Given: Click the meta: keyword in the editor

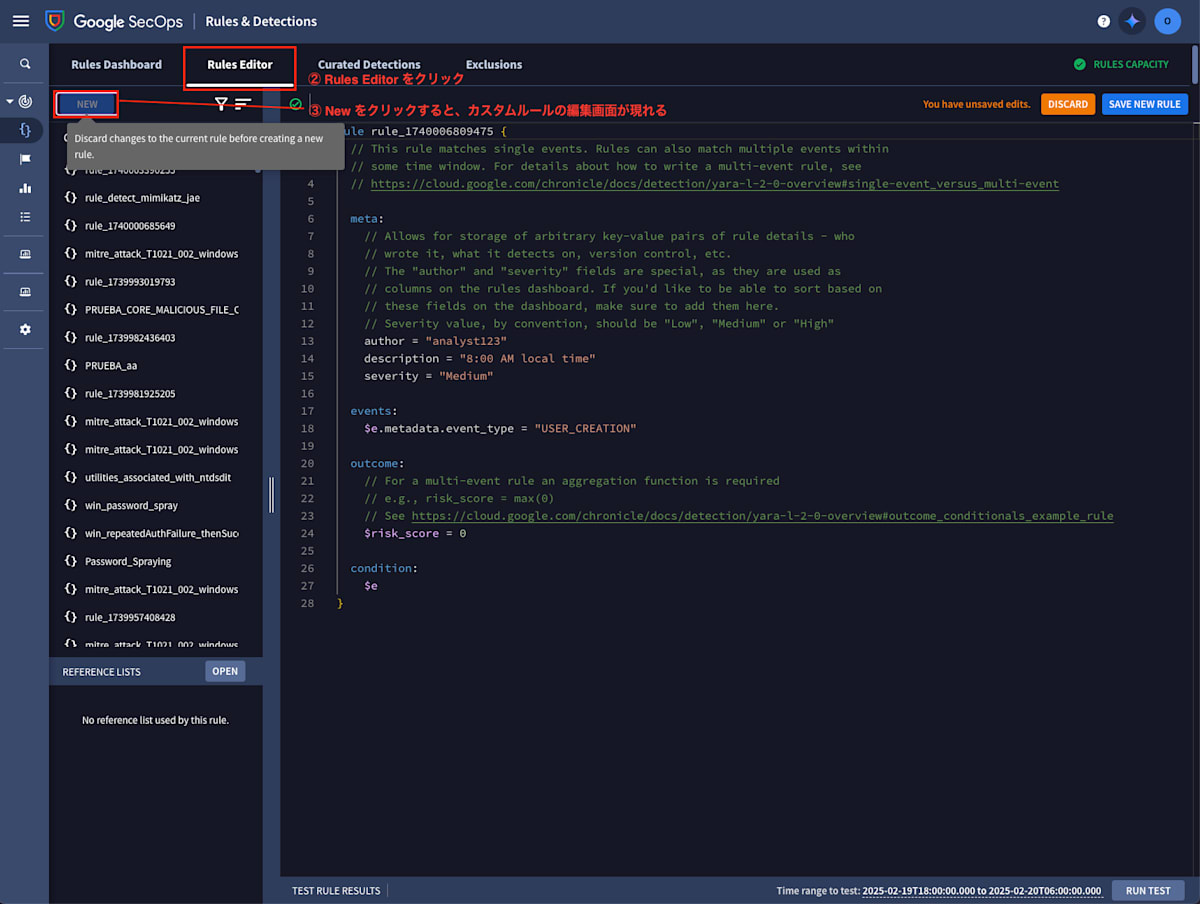Looking at the screenshot, I should pyautogui.click(x=367, y=219).
